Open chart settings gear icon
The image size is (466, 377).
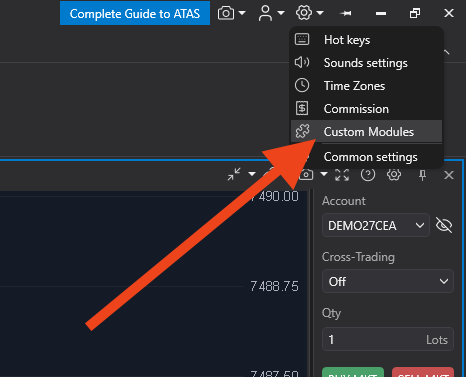click(394, 174)
